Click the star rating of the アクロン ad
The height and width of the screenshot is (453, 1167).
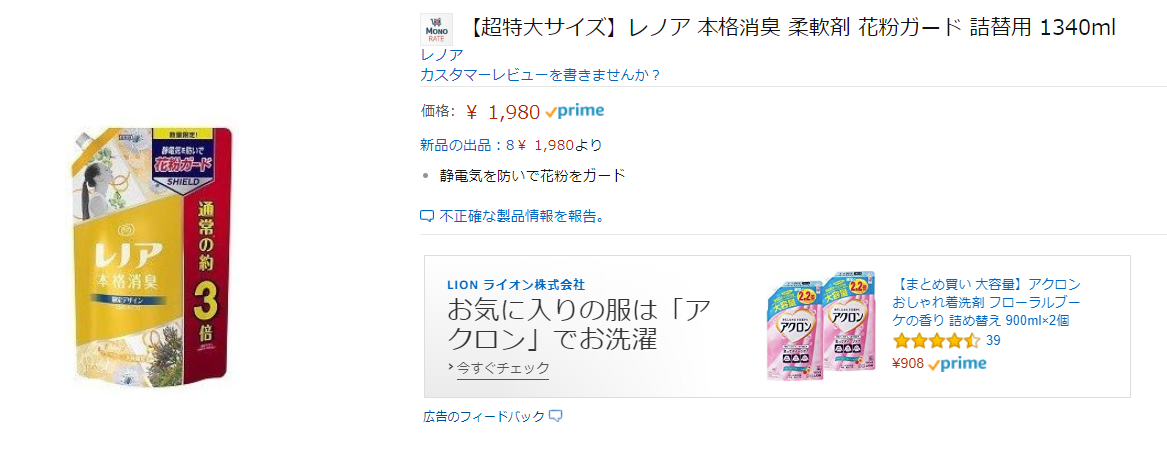pyautogui.click(x=936, y=341)
